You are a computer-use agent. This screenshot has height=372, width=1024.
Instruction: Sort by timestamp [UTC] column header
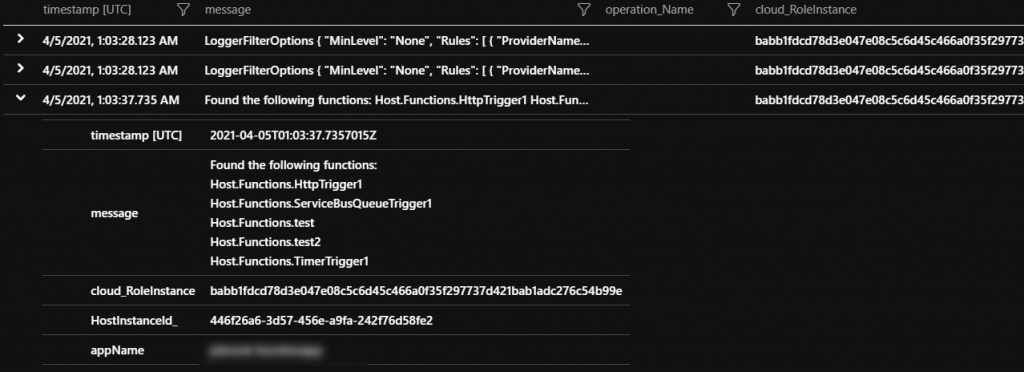coord(86,10)
